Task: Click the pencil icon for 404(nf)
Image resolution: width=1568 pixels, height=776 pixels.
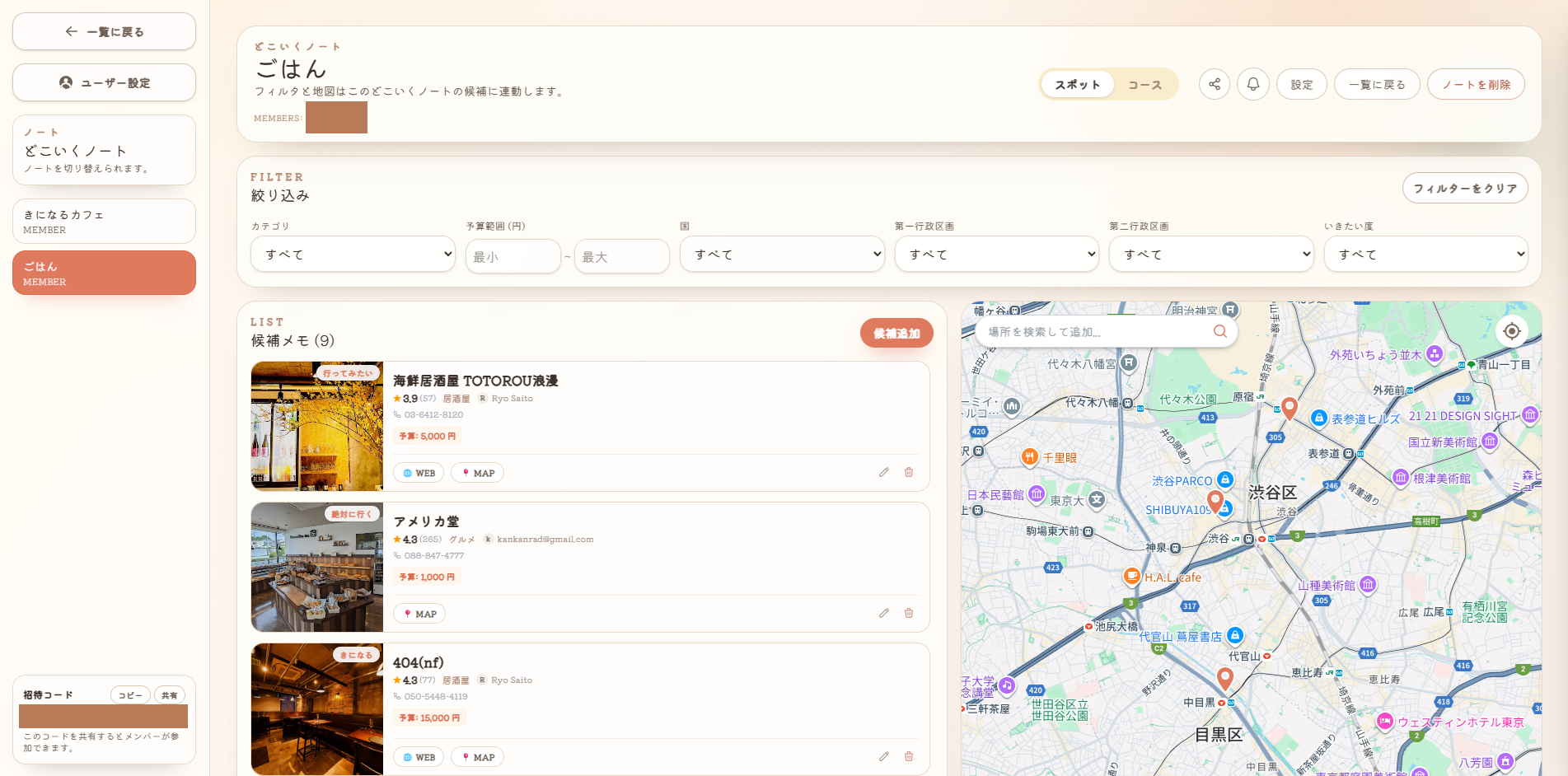Action: pyautogui.click(x=883, y=756)
